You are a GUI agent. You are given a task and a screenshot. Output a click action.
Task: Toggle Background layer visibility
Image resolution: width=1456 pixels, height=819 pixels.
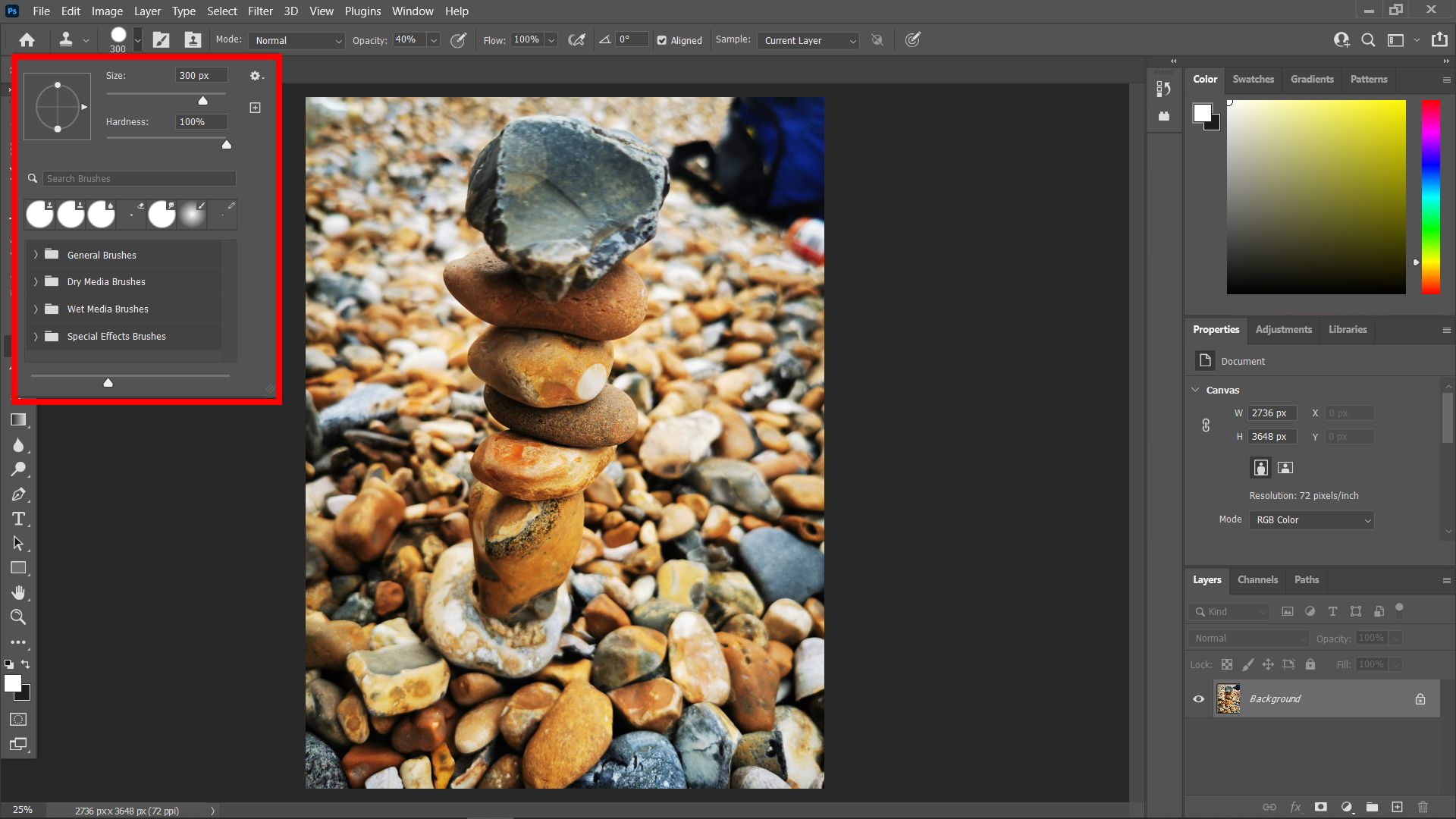tap(1198, 698)
